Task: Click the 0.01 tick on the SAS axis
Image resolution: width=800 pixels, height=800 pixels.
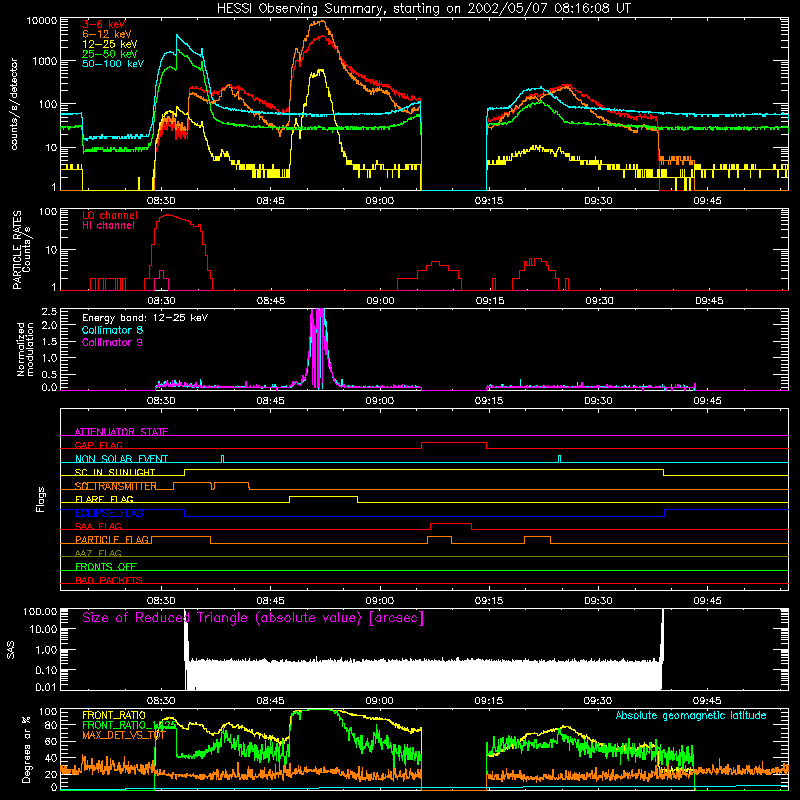Action: [x=46, y=687]
